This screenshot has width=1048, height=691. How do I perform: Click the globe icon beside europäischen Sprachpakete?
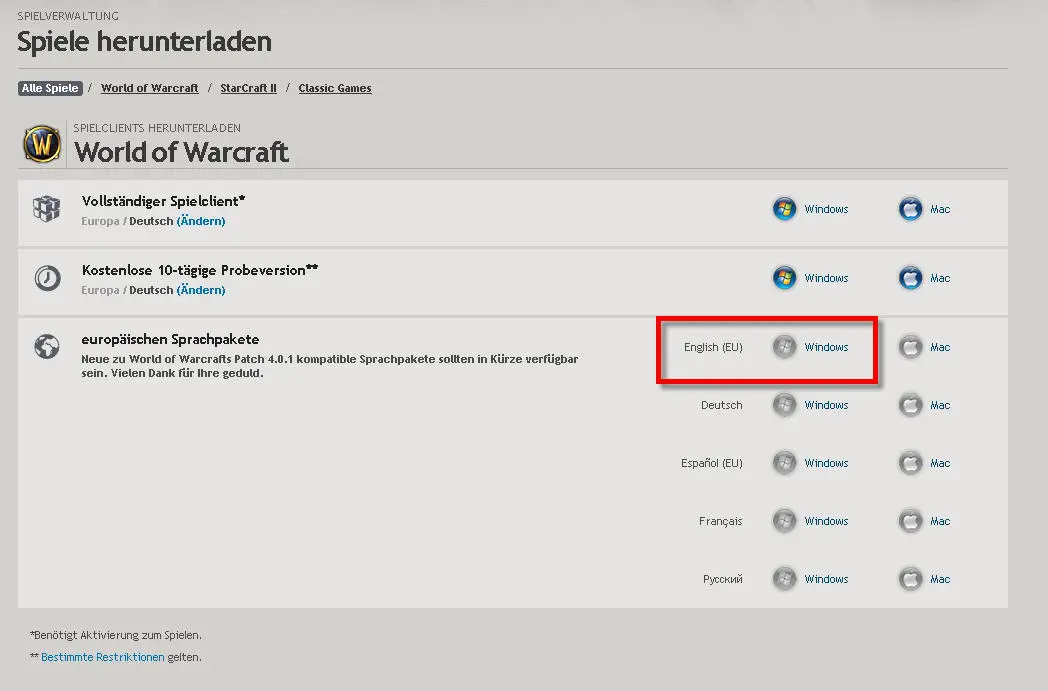click(47, 347)
